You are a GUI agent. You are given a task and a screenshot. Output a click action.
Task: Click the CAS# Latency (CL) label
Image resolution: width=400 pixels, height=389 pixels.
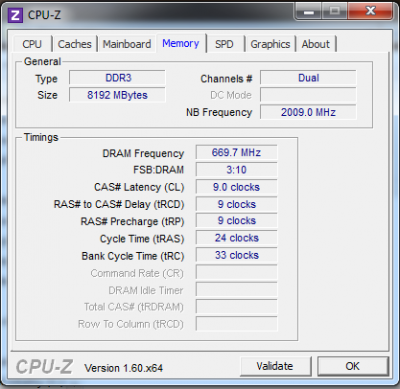pyautogui.click(x=139, y=187)
